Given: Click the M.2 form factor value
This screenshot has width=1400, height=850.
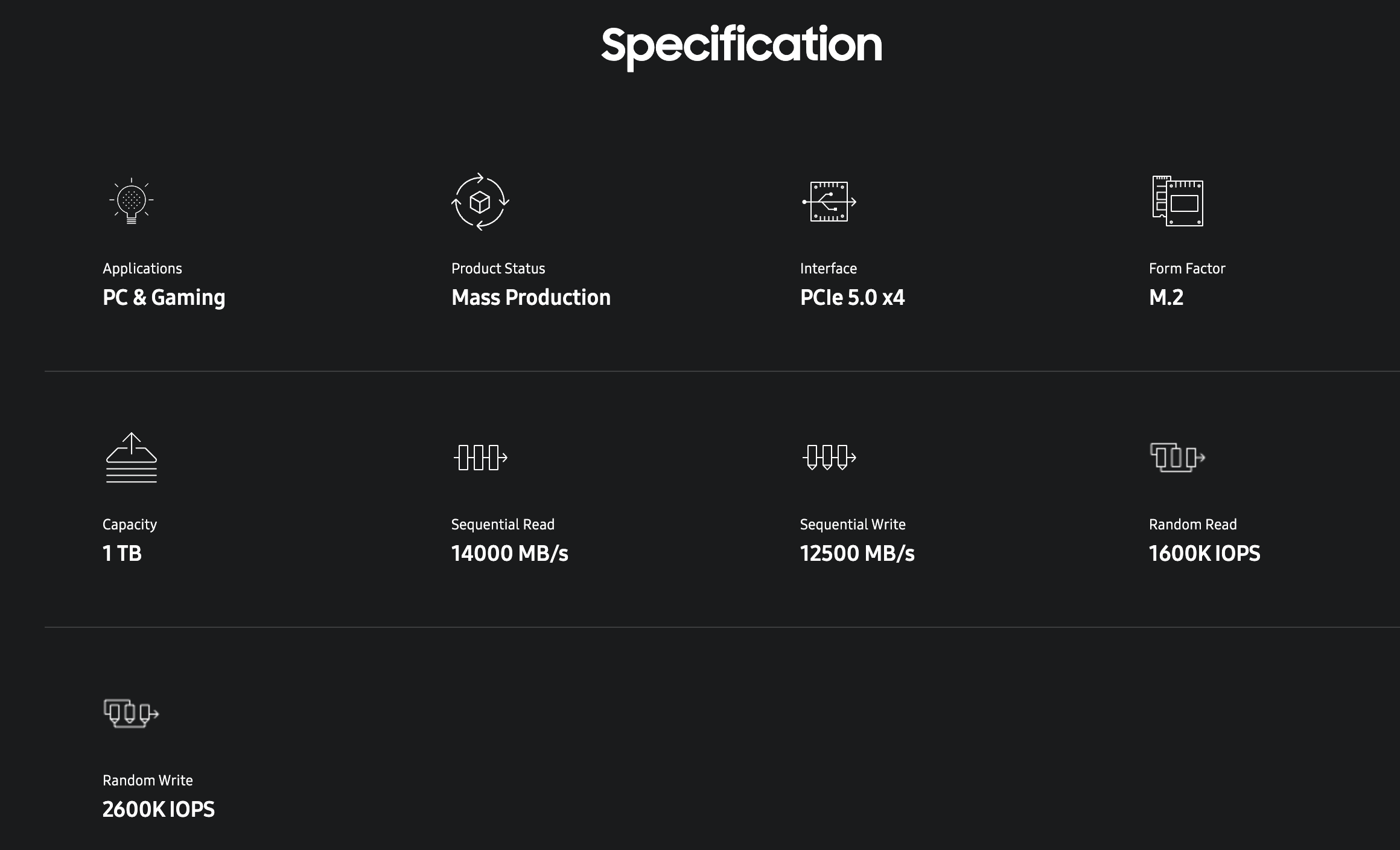Looking at the screenshot, I should tap(1166, 297).
